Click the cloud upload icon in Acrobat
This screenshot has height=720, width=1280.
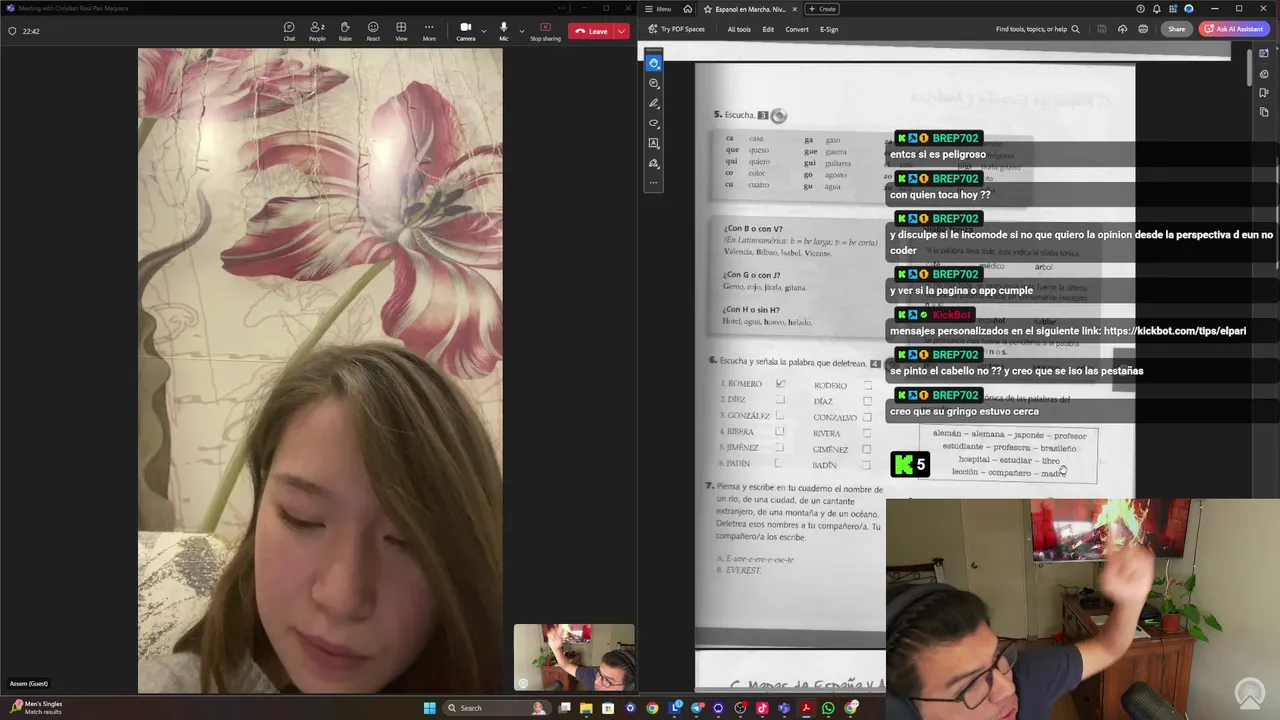pyautogui.click(x=1122, y=29)
